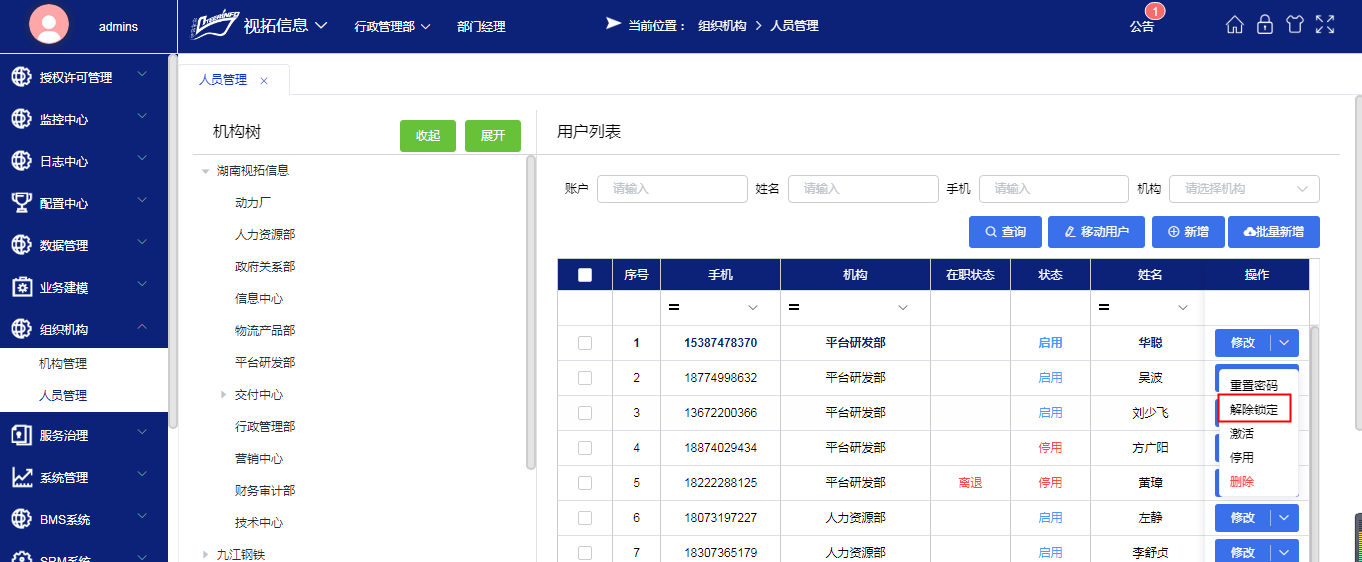Click the 账户 input field
This screenshot has width=1362, height=562.
coord(672,189)
